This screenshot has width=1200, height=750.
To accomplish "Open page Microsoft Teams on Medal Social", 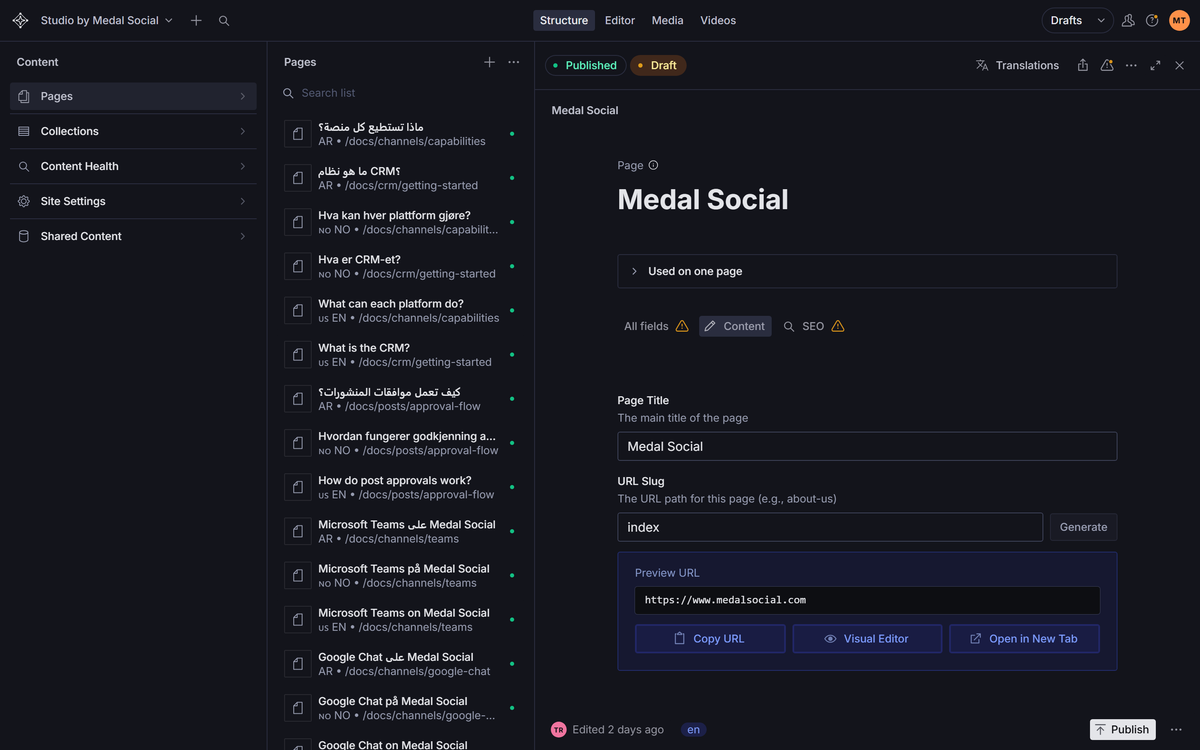I will pos(400,620).
